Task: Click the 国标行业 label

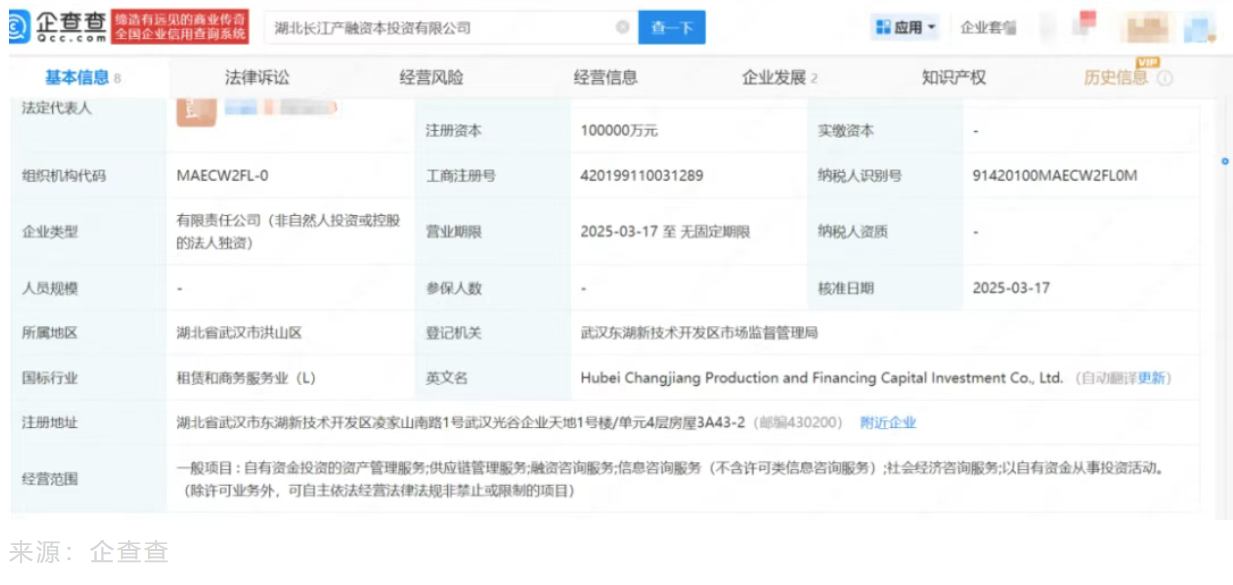Action: pos(50,378)
